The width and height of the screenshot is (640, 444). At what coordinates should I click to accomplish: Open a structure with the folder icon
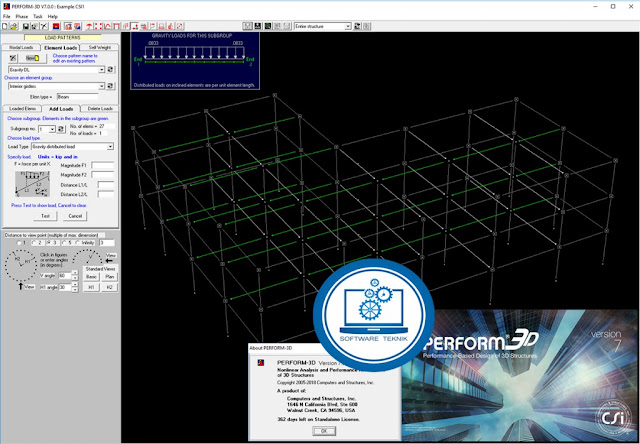[x=14, y=26]
